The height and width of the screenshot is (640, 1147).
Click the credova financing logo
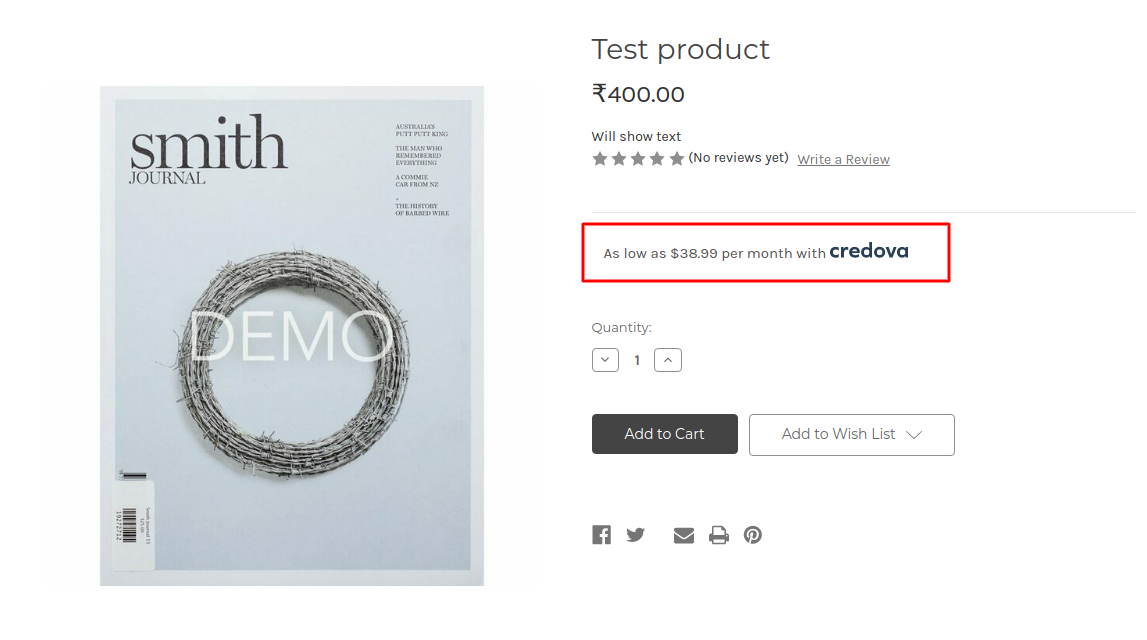869,251
